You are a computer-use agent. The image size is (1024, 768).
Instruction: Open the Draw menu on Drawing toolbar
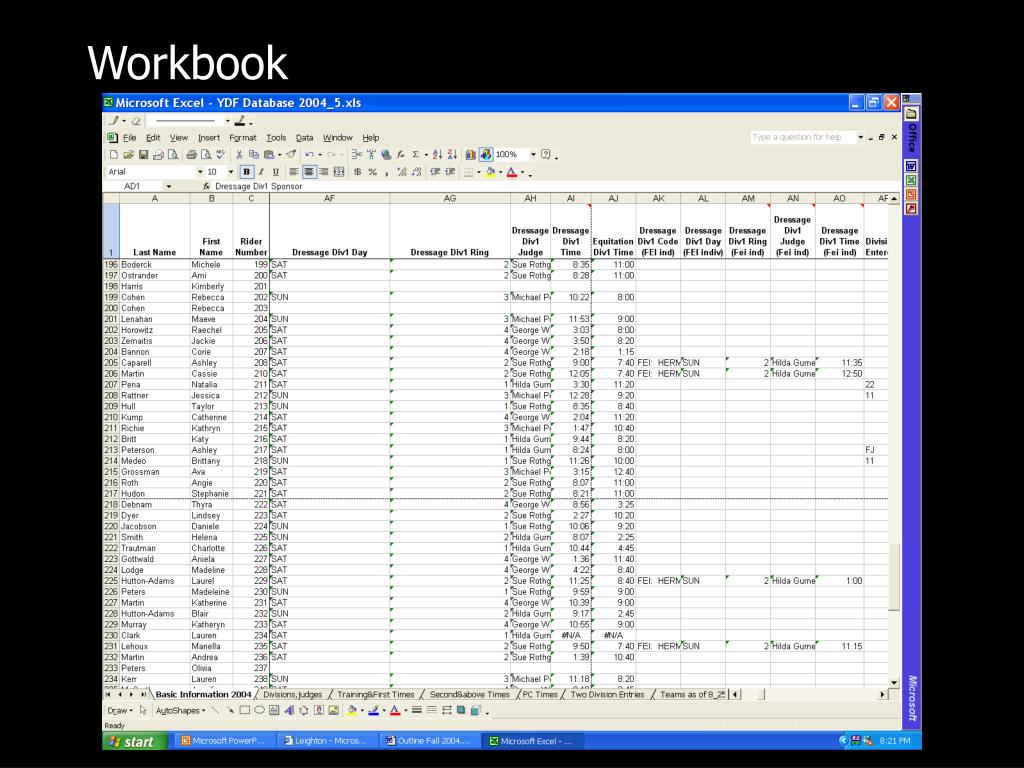click(x=120, y=711)
